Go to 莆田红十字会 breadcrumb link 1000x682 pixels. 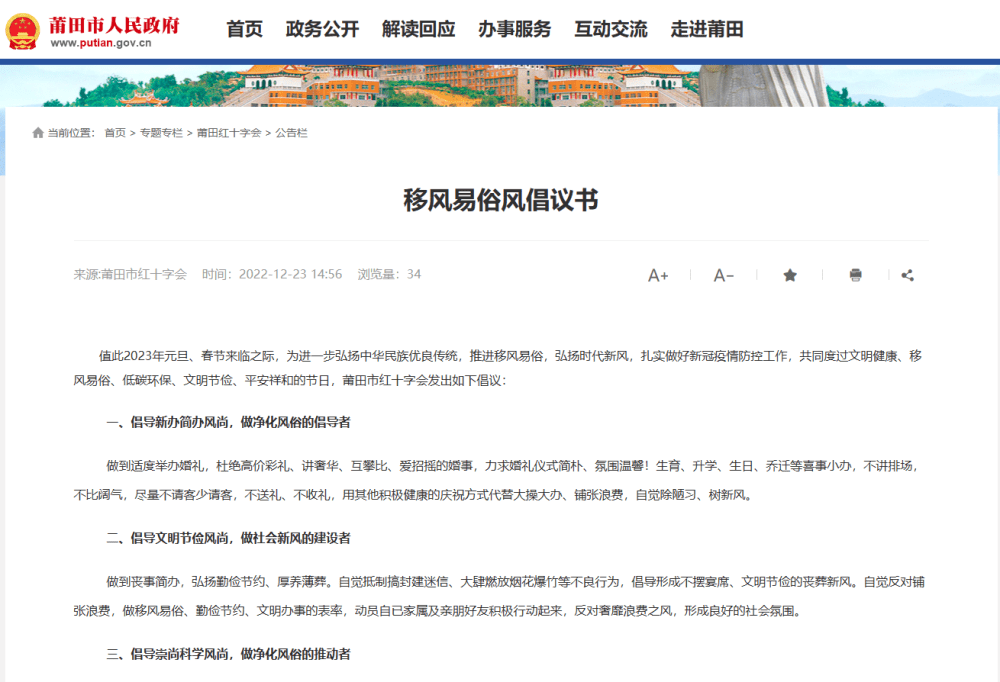pos(229,133)
